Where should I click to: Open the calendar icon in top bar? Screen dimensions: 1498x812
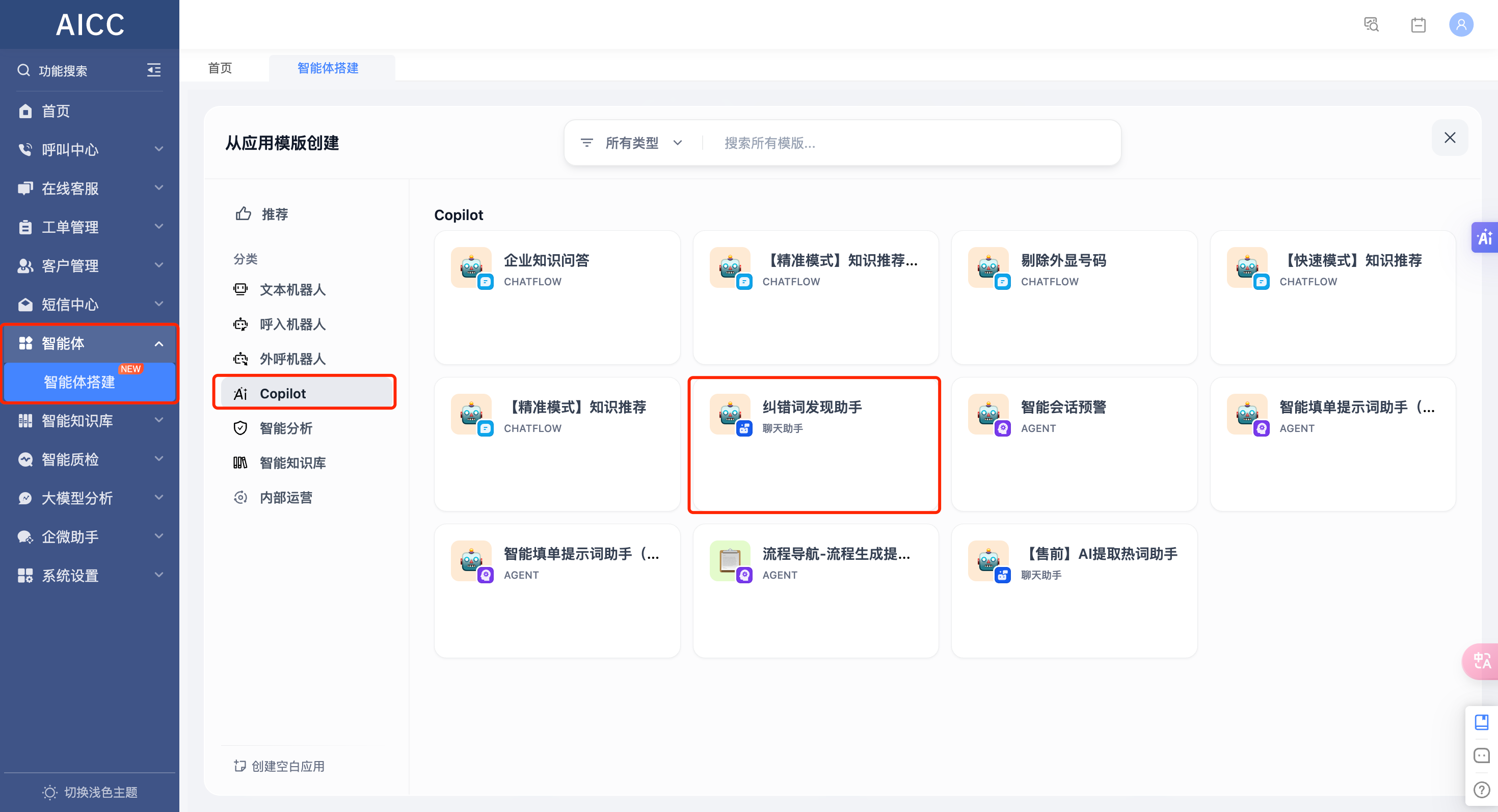point(1417,24)
